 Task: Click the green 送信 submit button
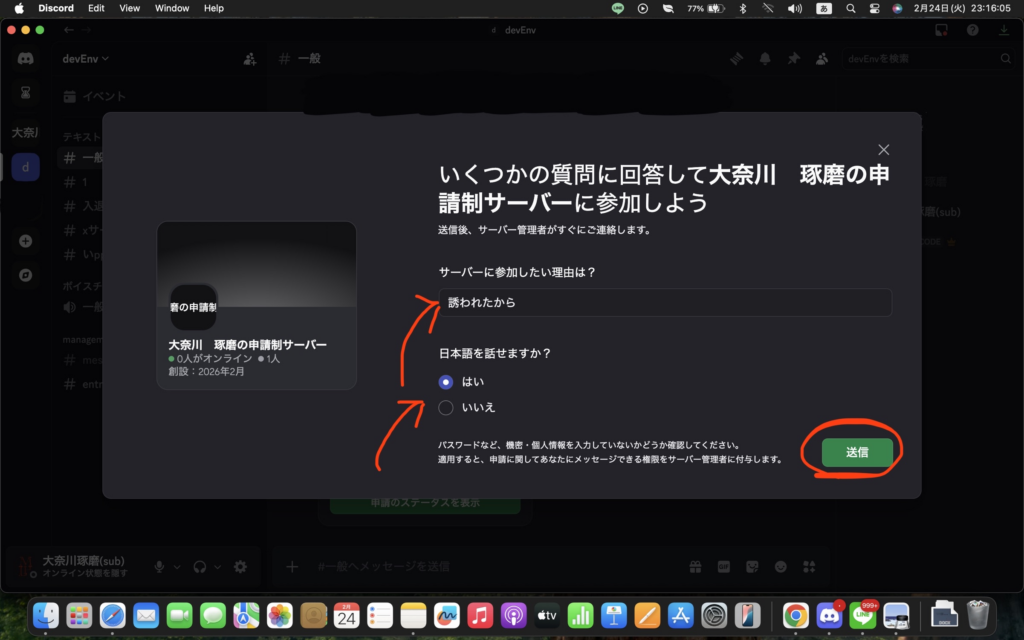point(857,452)
